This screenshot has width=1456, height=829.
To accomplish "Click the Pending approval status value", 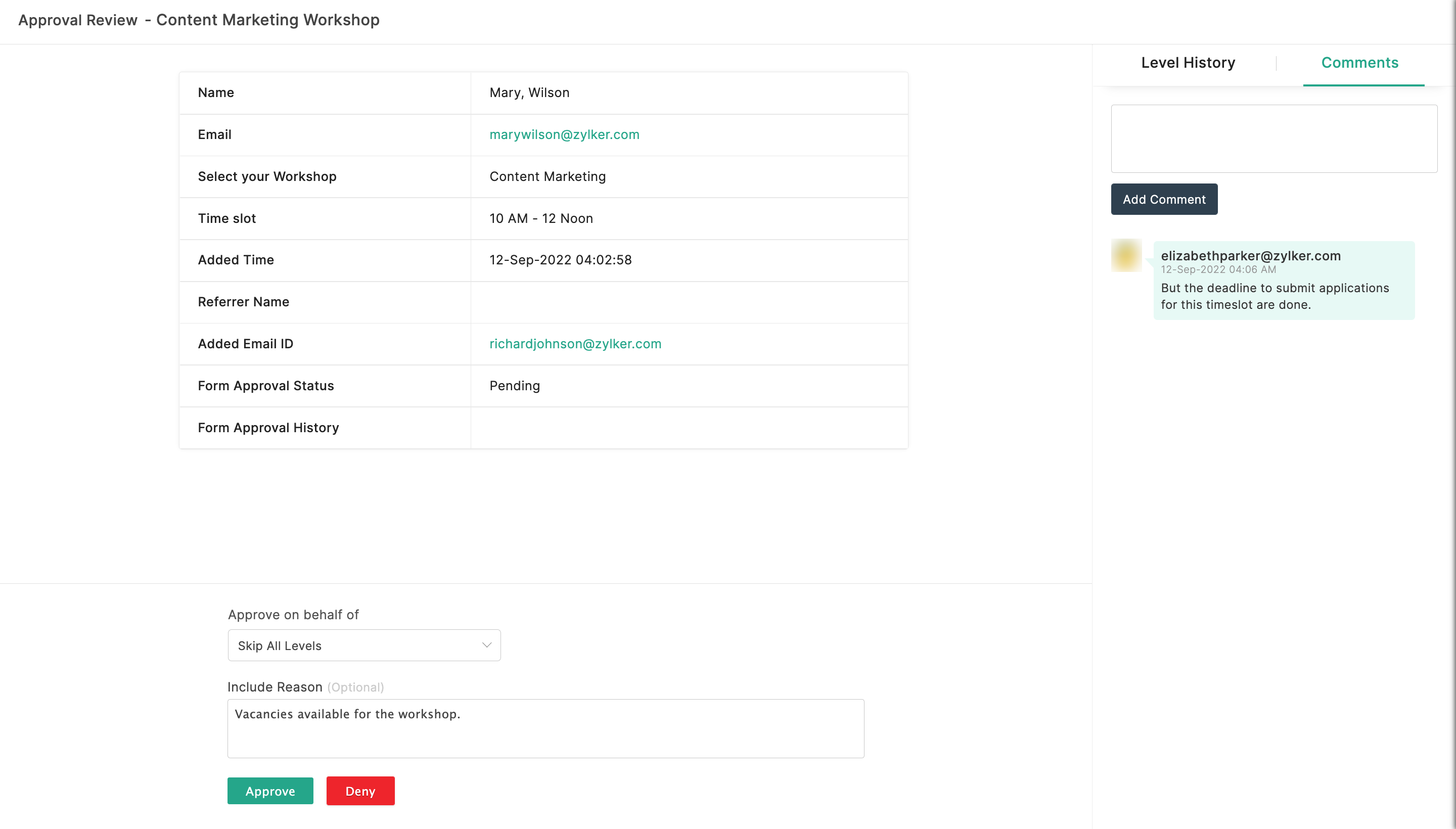I will tap(514, 386).
